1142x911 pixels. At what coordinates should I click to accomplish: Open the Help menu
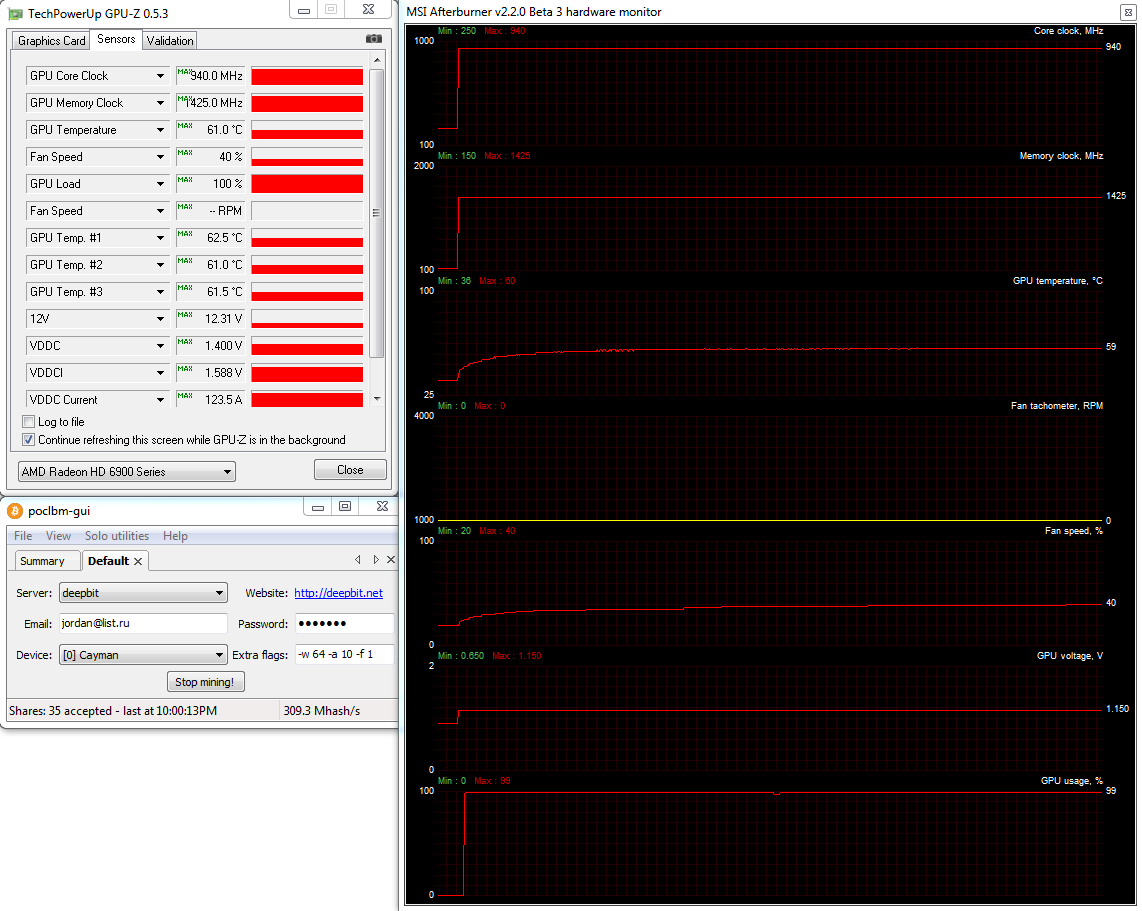(176, 536)
